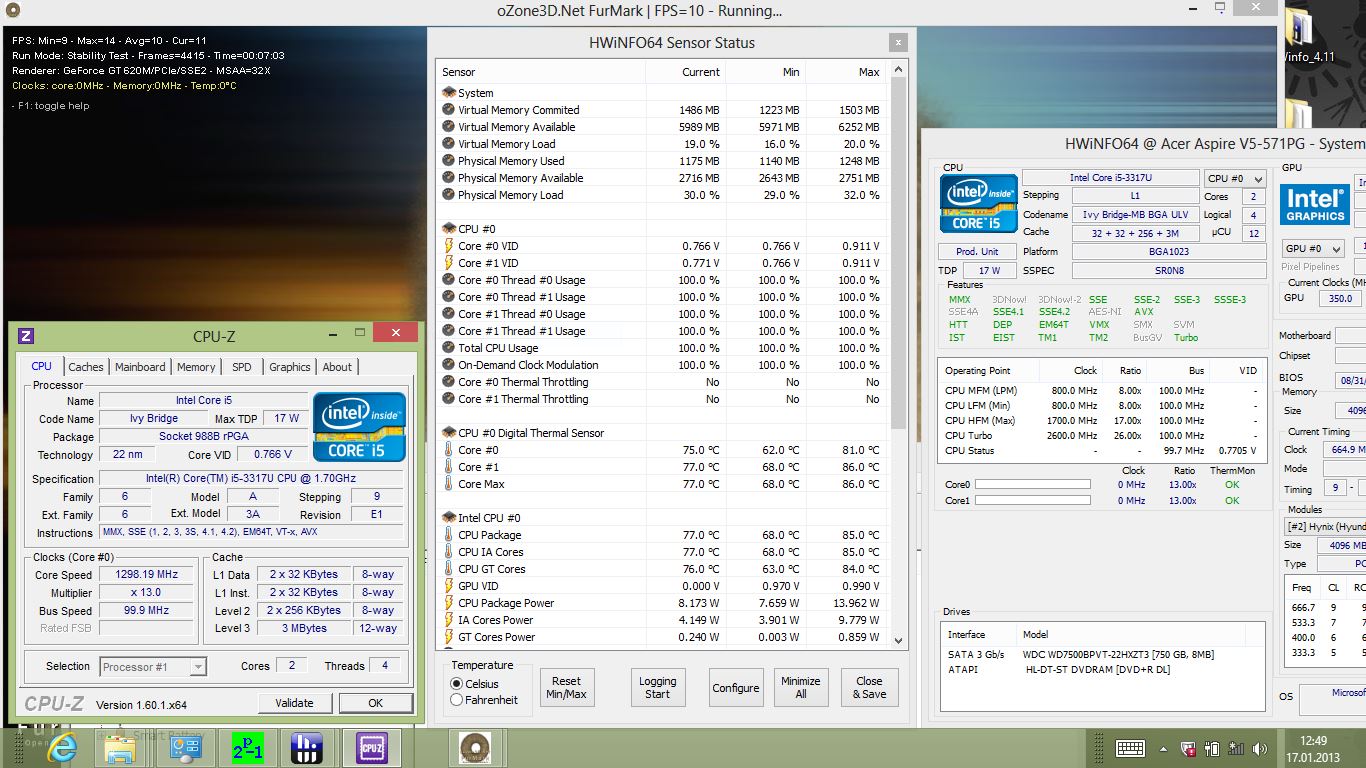1366x768 pixels.
Task: Click the FurMark title bar app icon
Action: click(x=12, y=11)
